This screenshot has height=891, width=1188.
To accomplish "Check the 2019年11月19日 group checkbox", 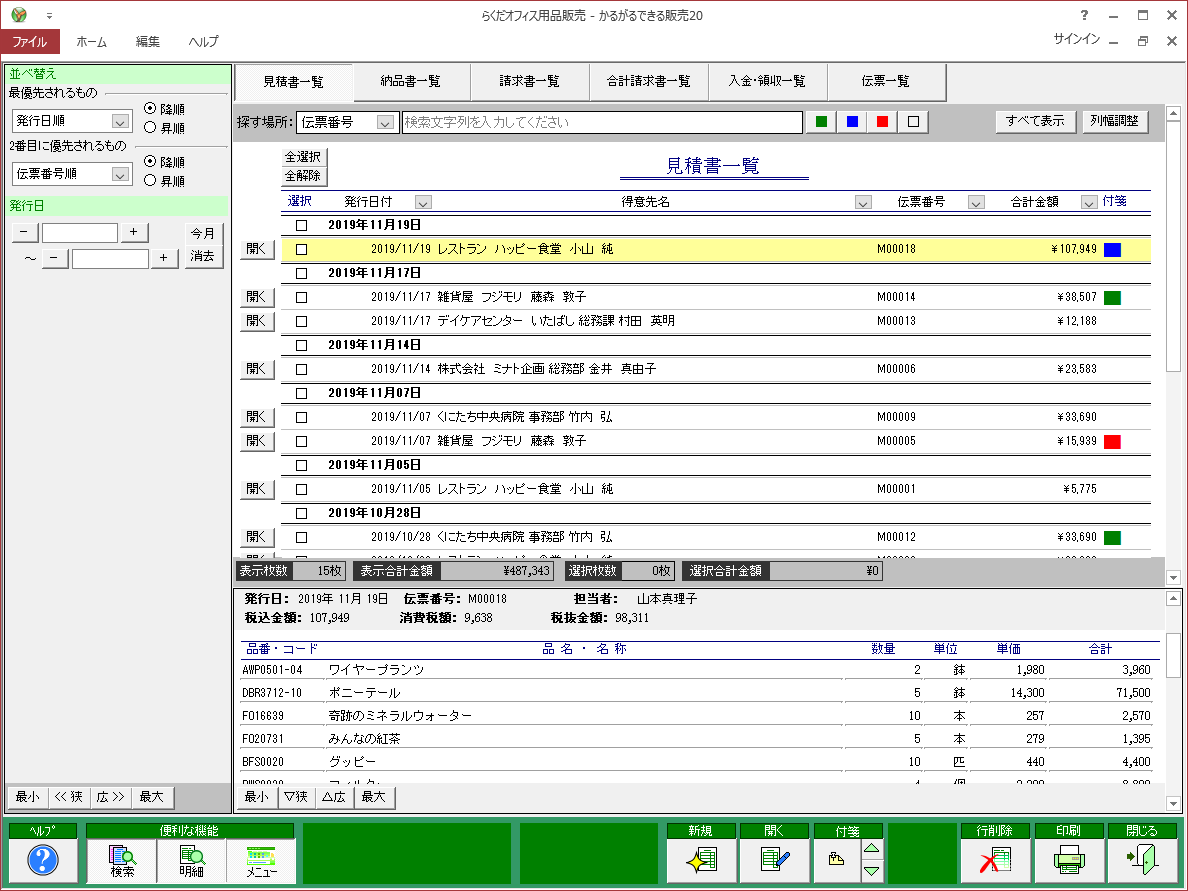I will [302, 225].
